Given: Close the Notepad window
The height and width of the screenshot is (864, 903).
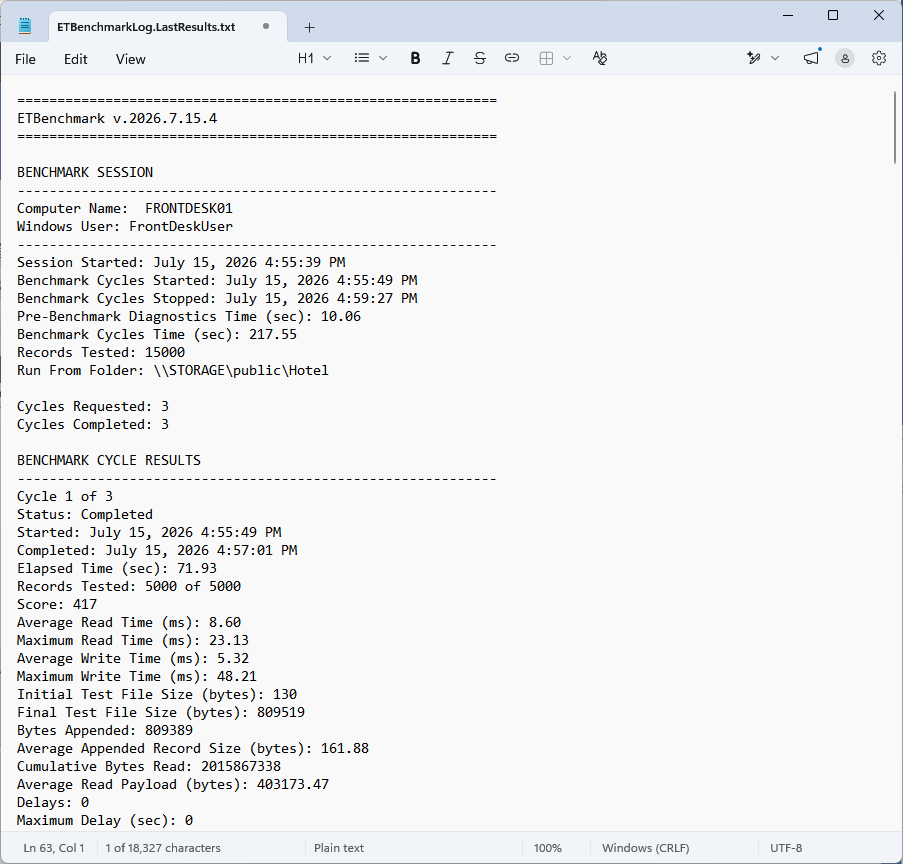Looking at the screenshot, I should (879, 16).
